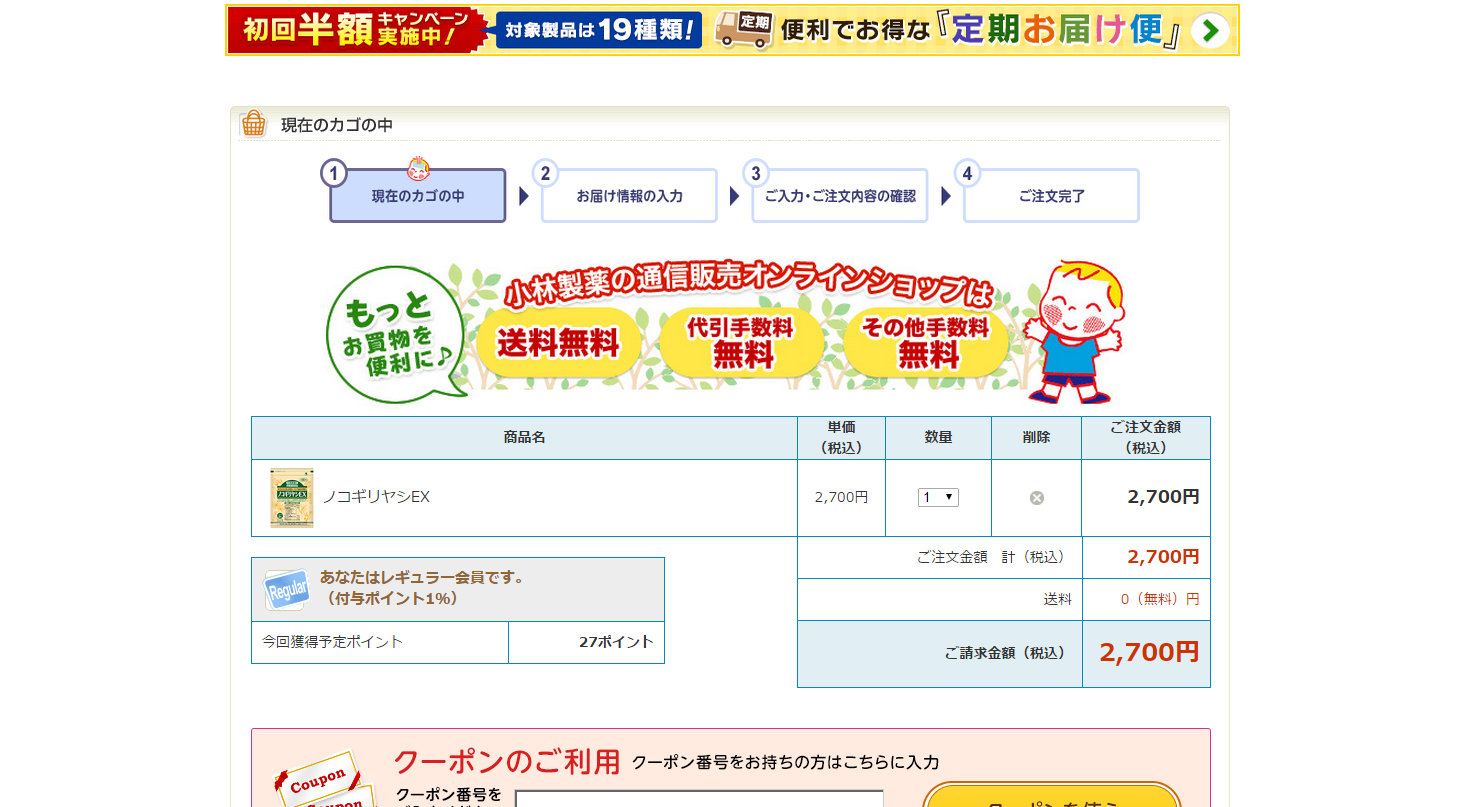Click the delivery truck icon in the banner
Viewport: 1460px width, 807px height.
point(744,31)
